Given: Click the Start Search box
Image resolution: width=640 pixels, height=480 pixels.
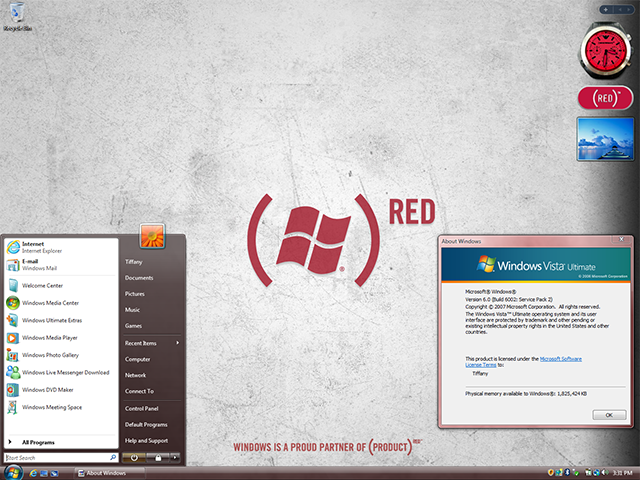Looking at the screenshot, I should pos(58,457).
